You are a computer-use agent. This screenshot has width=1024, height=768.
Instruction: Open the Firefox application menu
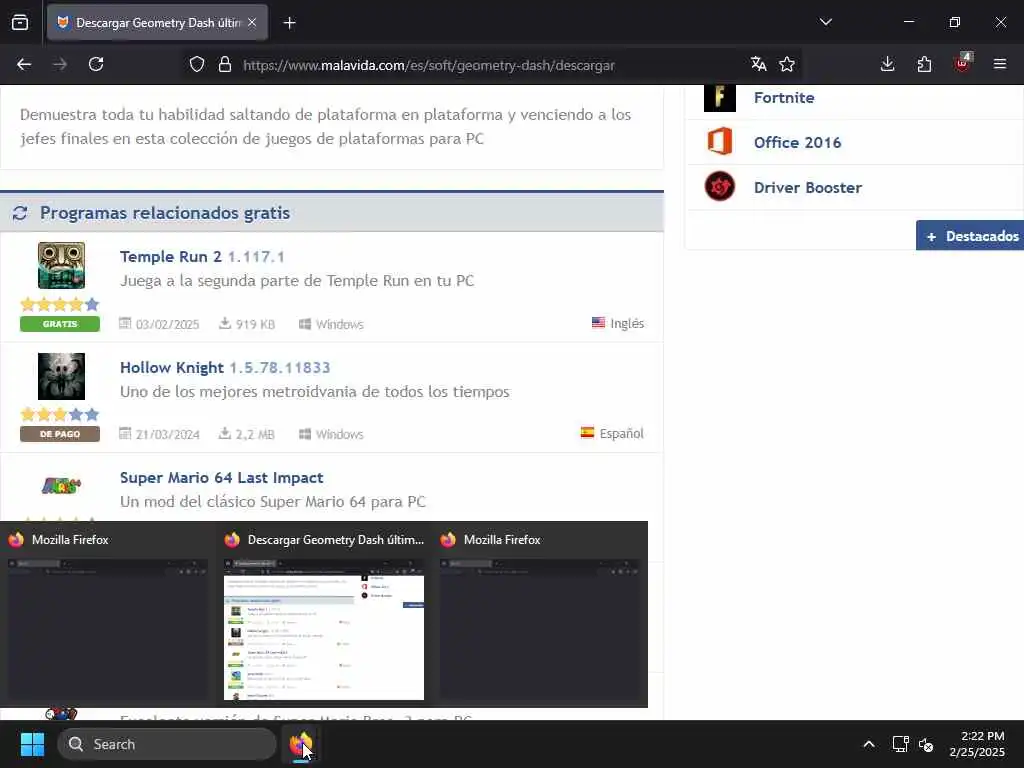tap(999, 64)
